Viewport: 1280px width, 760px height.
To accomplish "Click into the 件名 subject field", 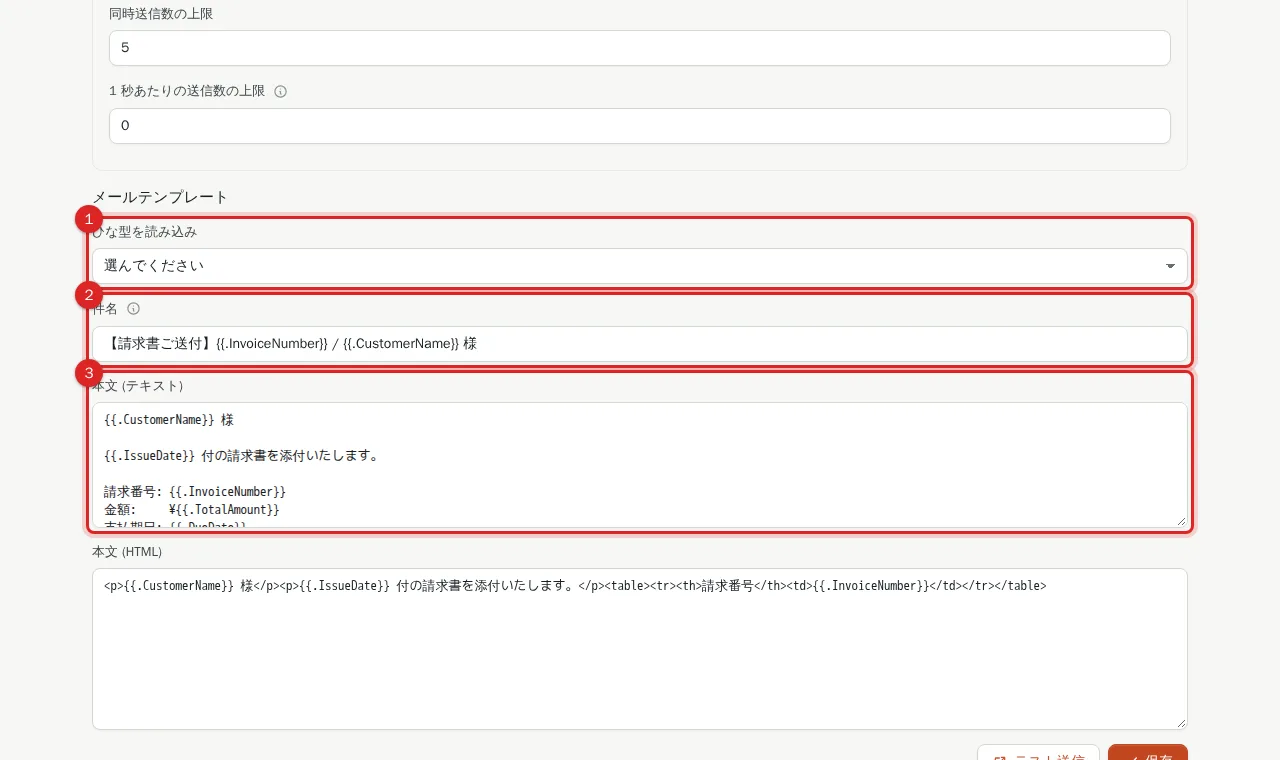I will click(x=640, y=344).
